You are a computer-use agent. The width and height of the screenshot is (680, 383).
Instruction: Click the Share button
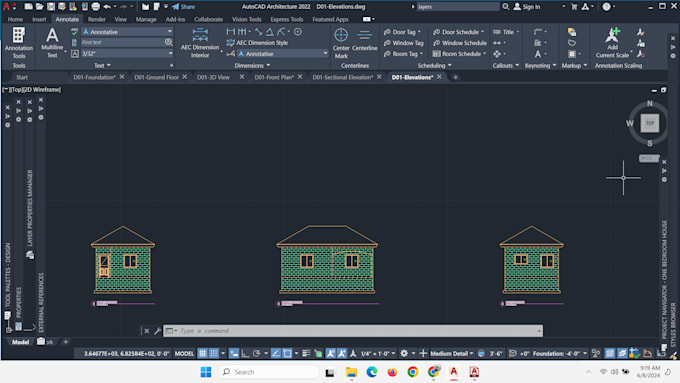183,7
